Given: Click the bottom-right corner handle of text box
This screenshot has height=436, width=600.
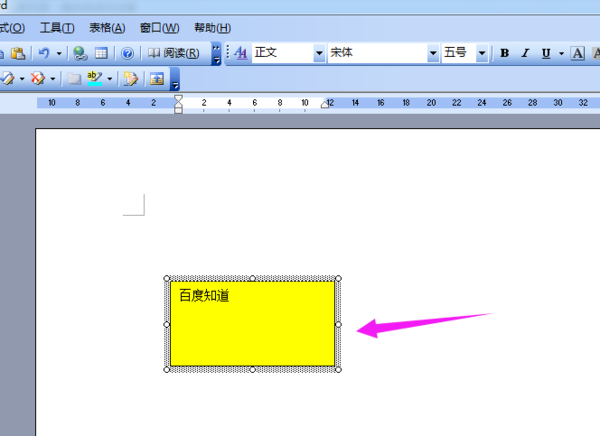Looking at the screenshot, I should pyautogui.click(x=338, y=369).
